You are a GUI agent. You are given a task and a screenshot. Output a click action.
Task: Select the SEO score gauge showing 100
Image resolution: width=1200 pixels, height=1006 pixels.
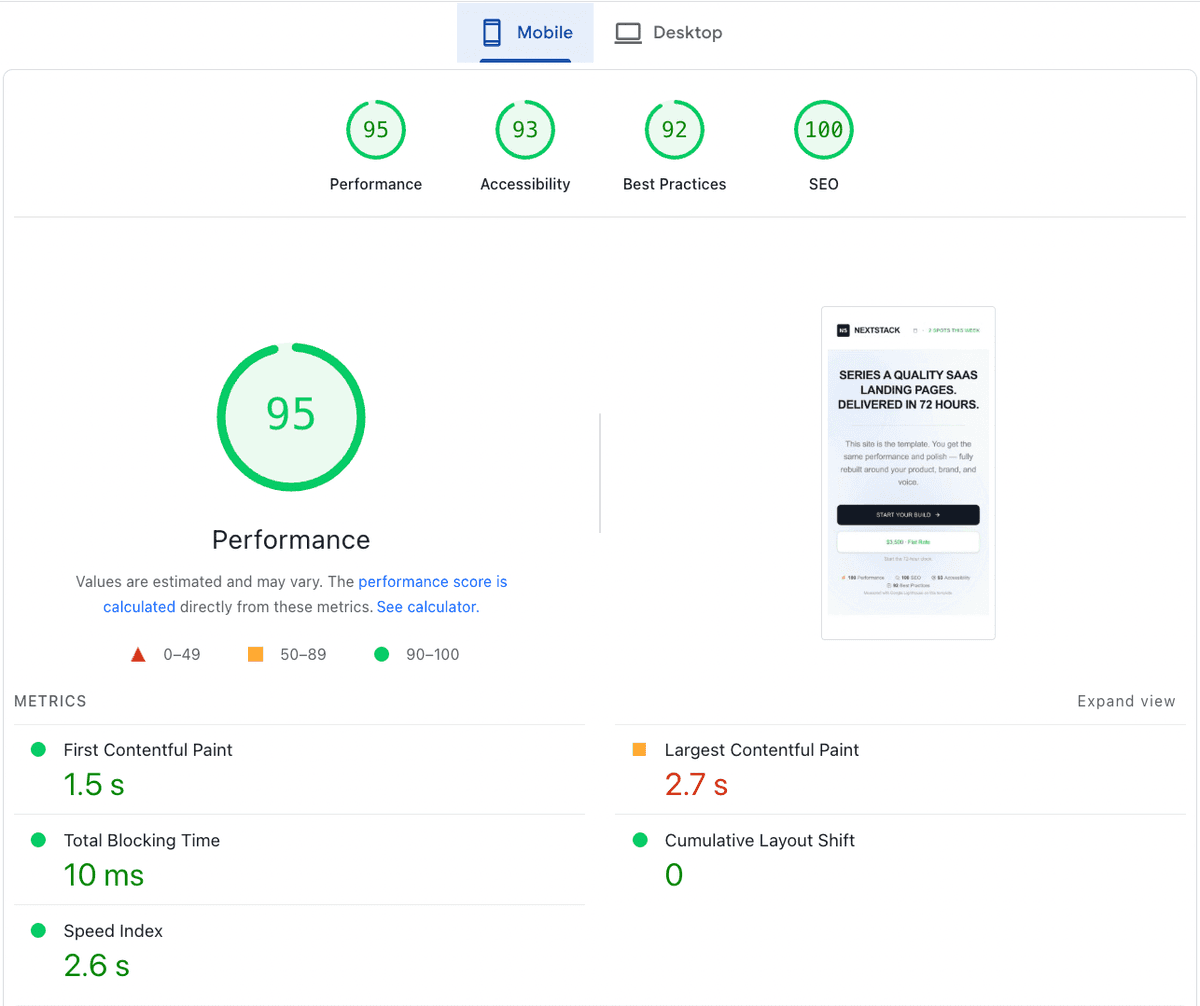823,129
